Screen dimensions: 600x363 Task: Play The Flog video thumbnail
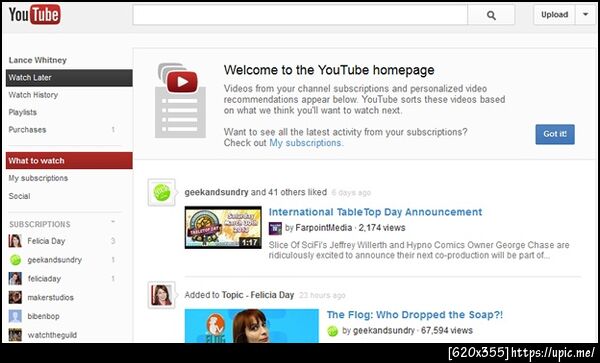coord(252,326)
